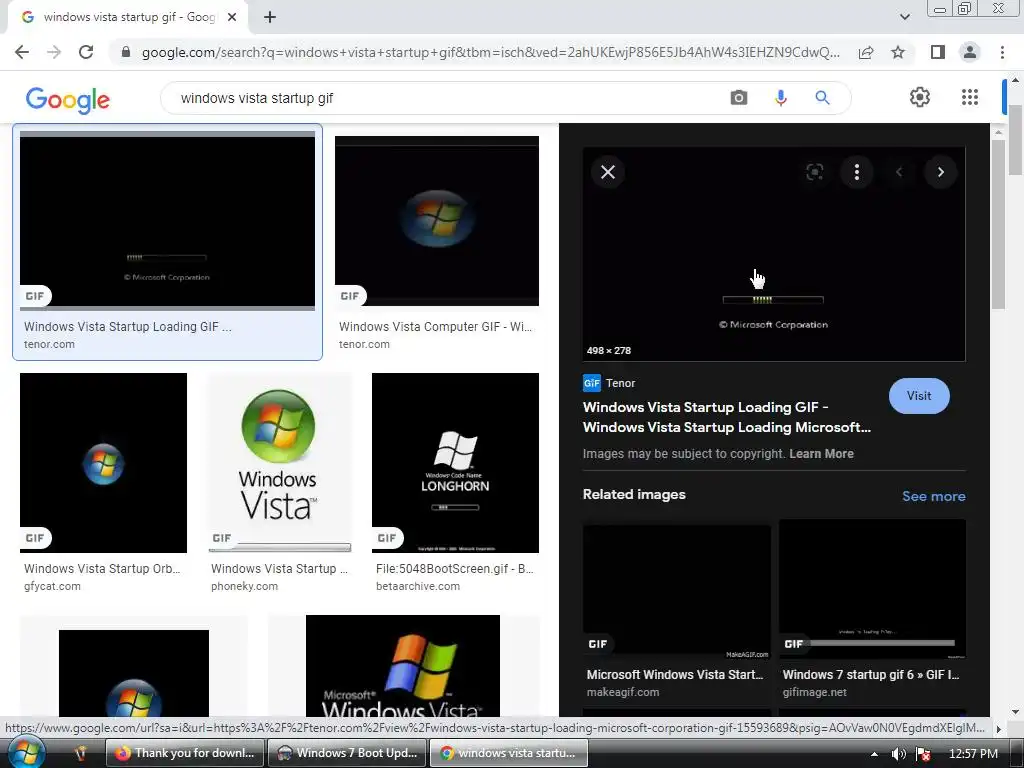This screenshot has height=768, width=1024.
Task: Click the Visit button
Action: [919, 396]
